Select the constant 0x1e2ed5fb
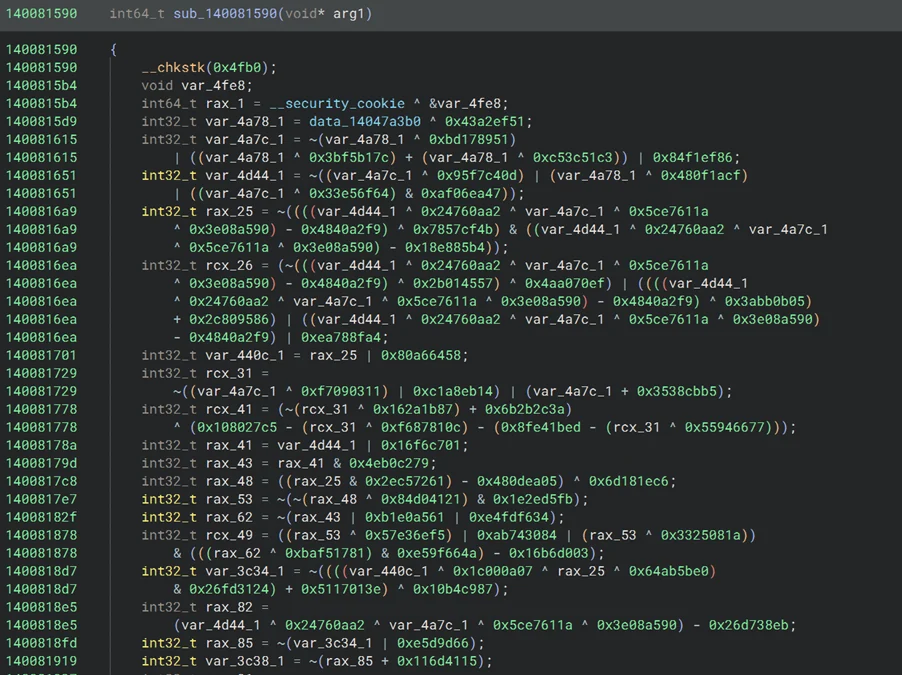This screenshot has height=675, width=902. tap(533, 499)
